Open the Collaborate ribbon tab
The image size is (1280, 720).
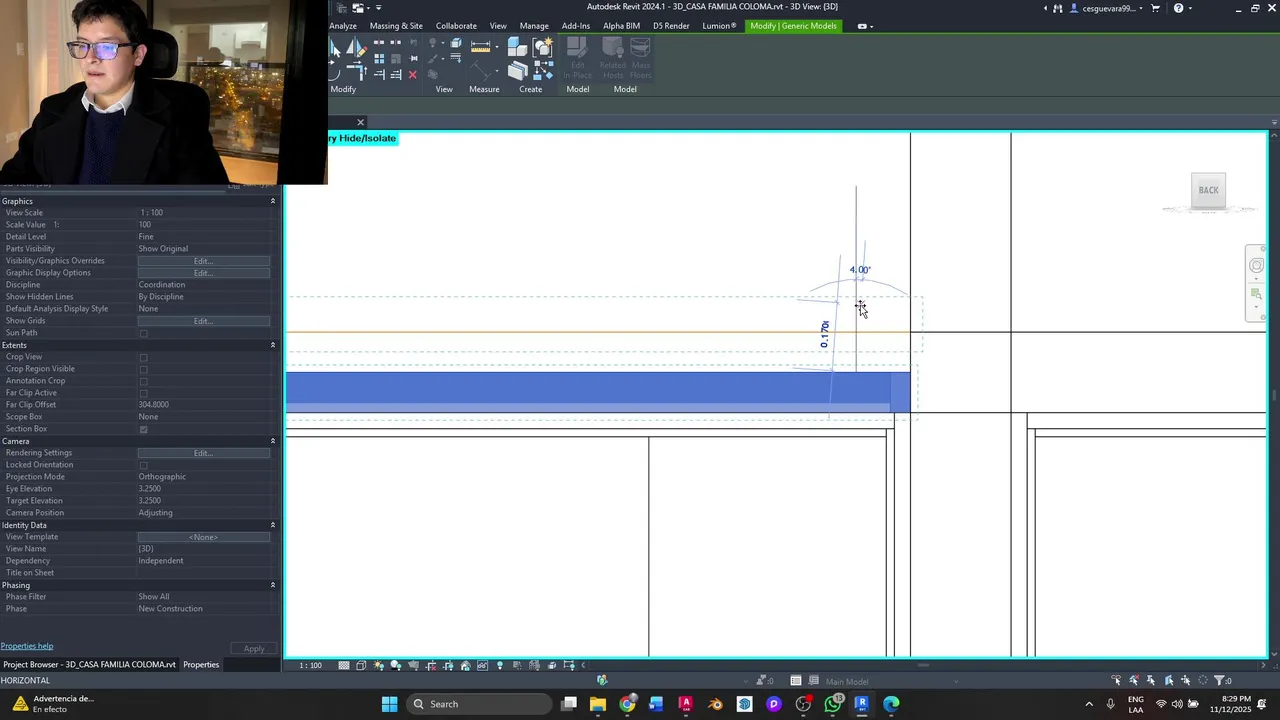(x=456, y=26)
